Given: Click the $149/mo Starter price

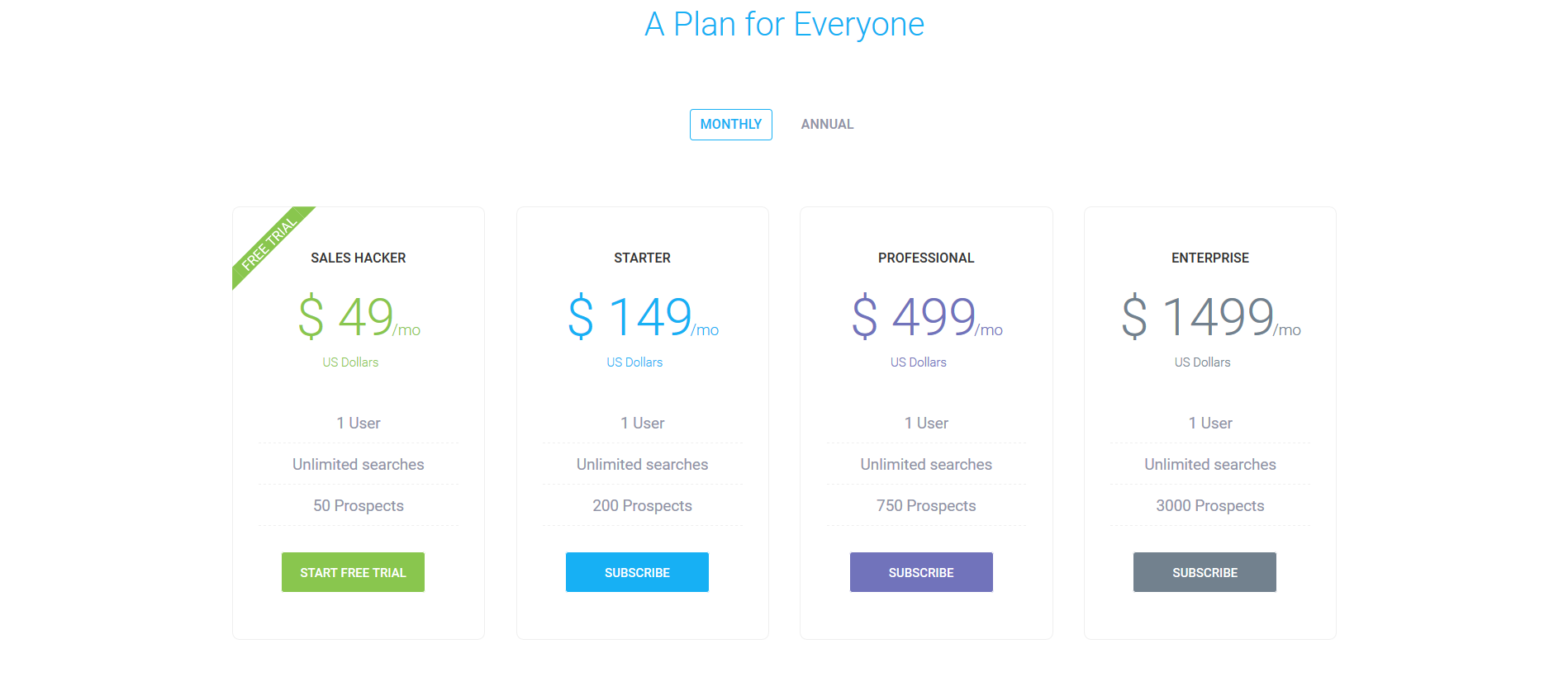Looking at the screenshot, I should pos(642,317).
